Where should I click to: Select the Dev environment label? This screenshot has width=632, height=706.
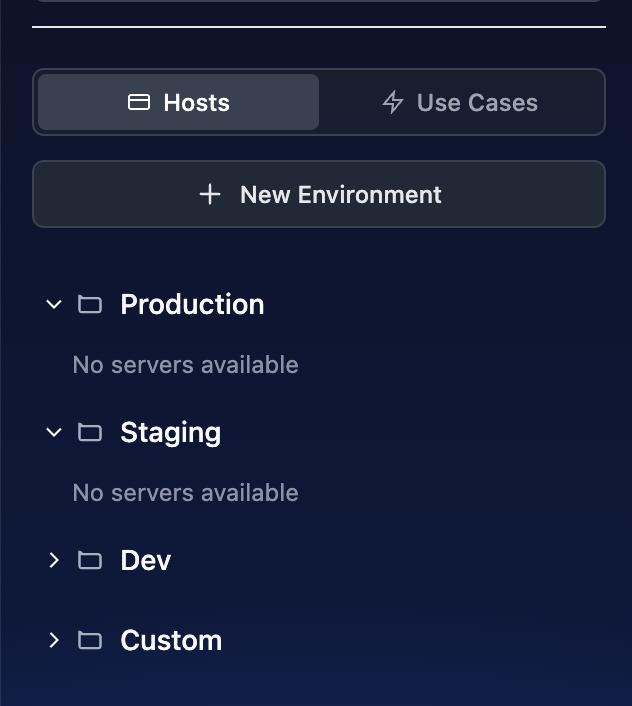pyautogui.click(x=145, y=560)
